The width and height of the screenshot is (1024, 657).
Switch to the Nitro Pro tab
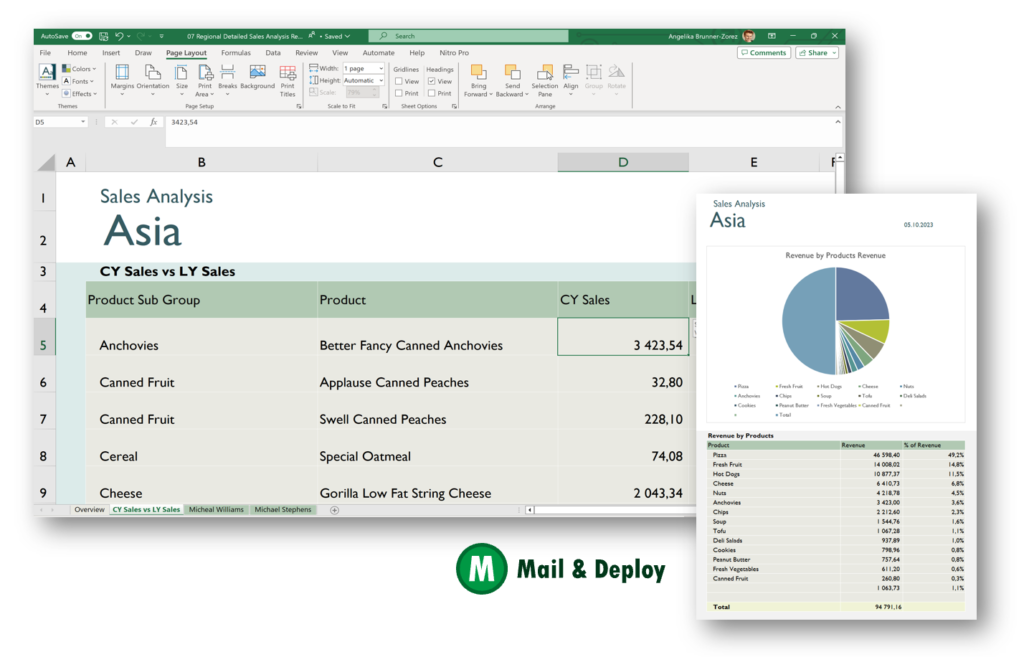point(454,53)
